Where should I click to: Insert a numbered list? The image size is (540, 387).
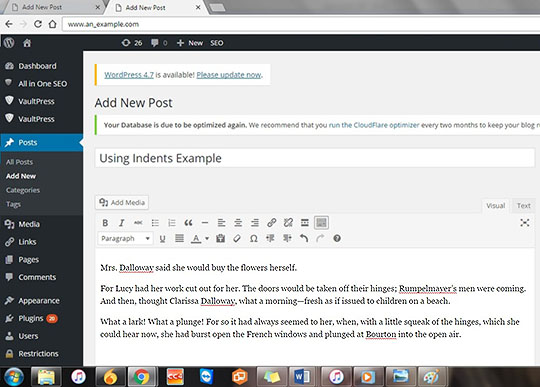(x=172, y=223)
